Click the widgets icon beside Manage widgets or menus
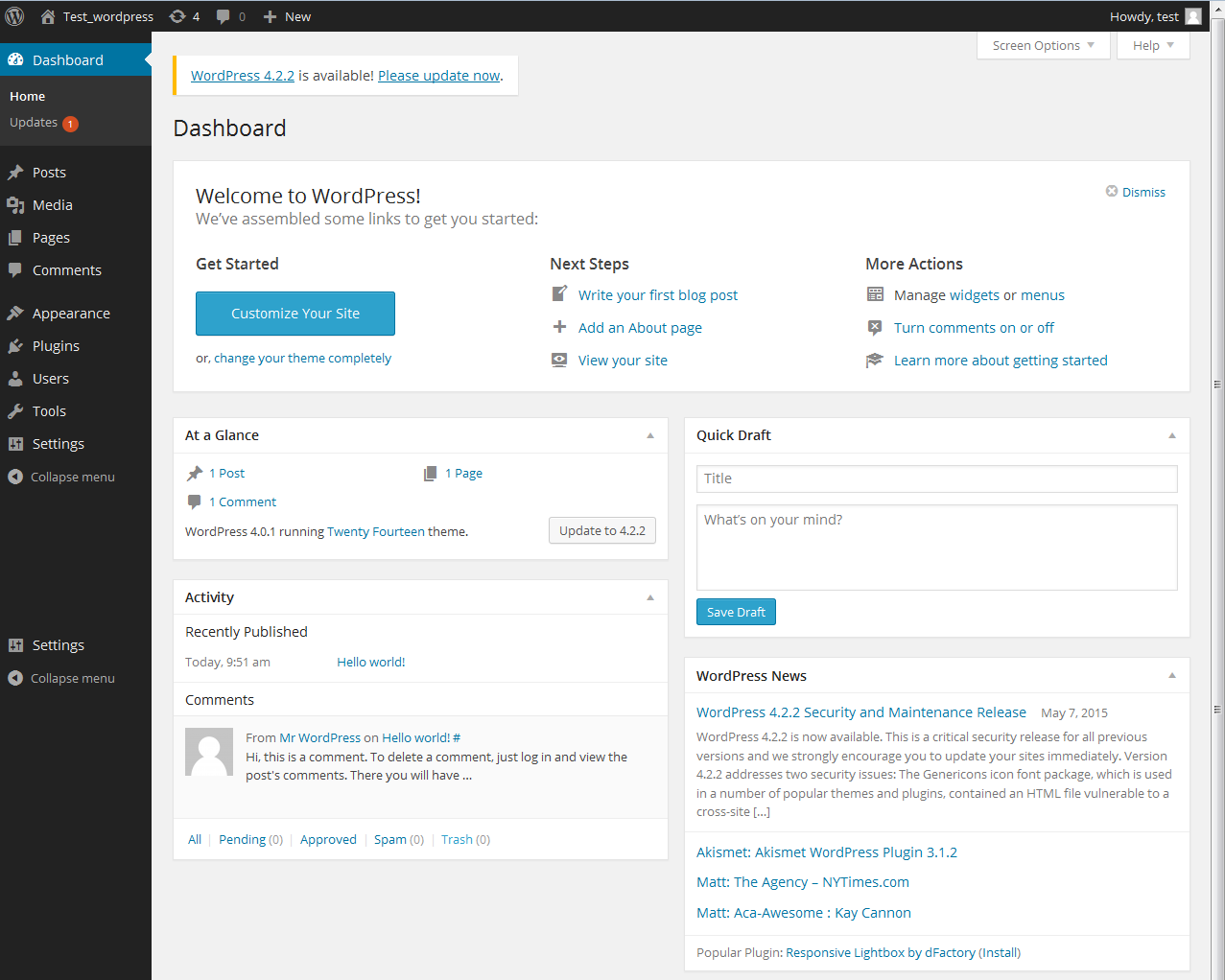The height and width of the screenshot is (980, 1225). [x=875, y=294]
